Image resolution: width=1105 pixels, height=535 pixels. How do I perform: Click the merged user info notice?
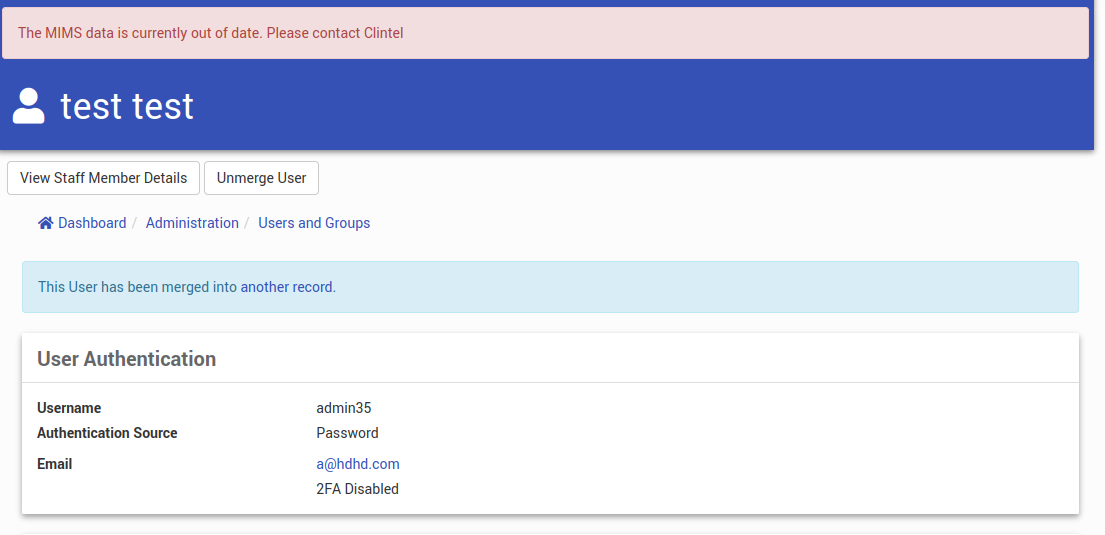pyautogui.click(x=550, y=287)
